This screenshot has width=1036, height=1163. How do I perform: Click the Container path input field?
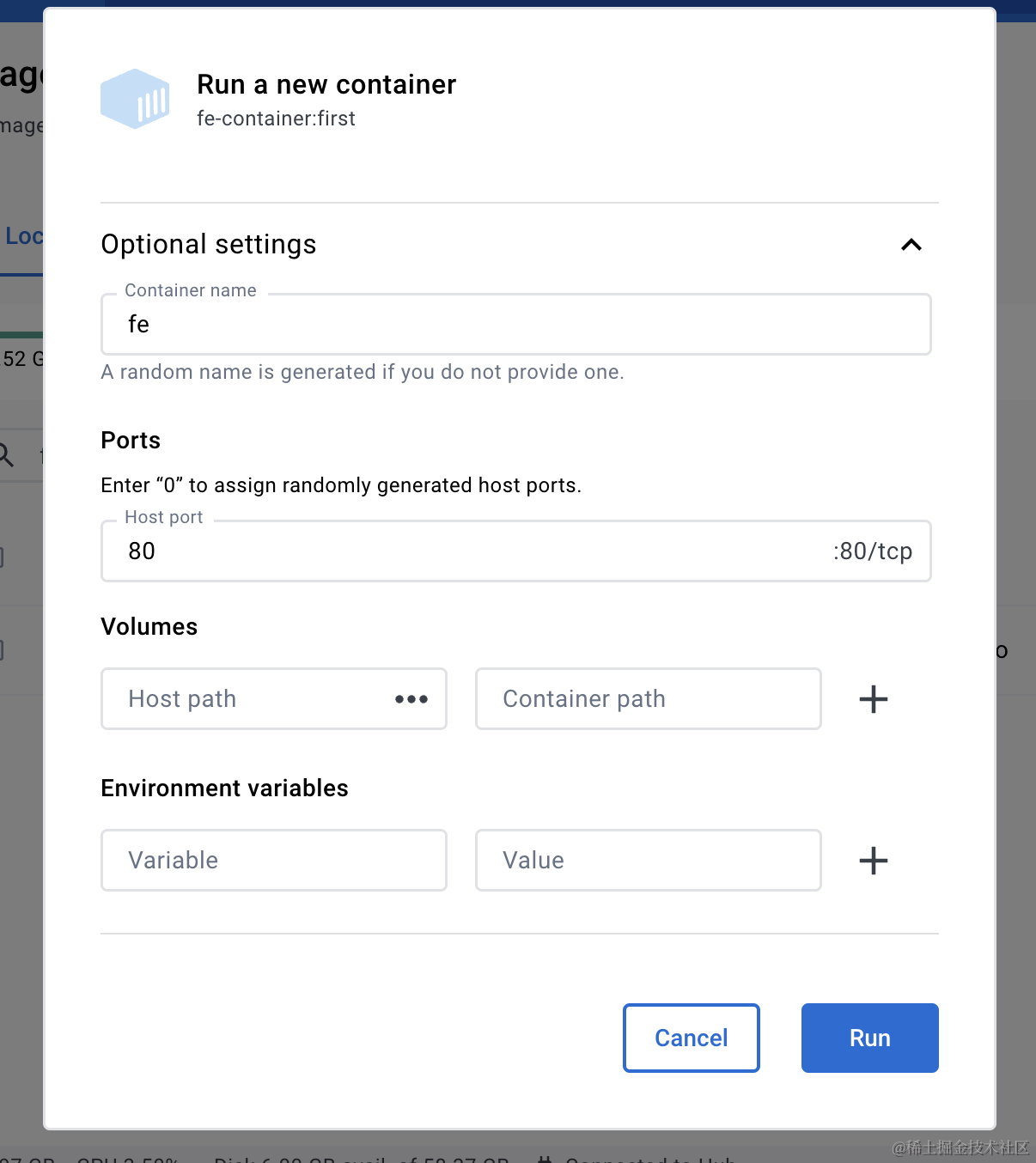648,699
